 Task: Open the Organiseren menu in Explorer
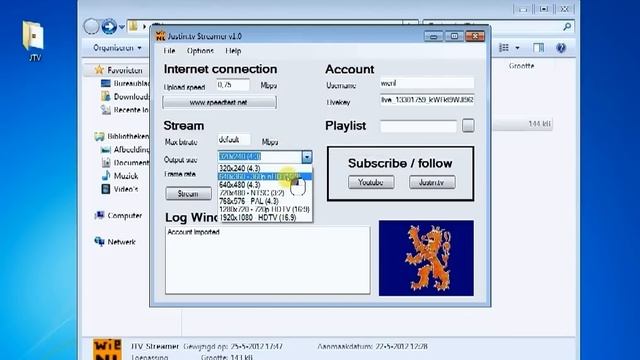[x=117, y=48]
